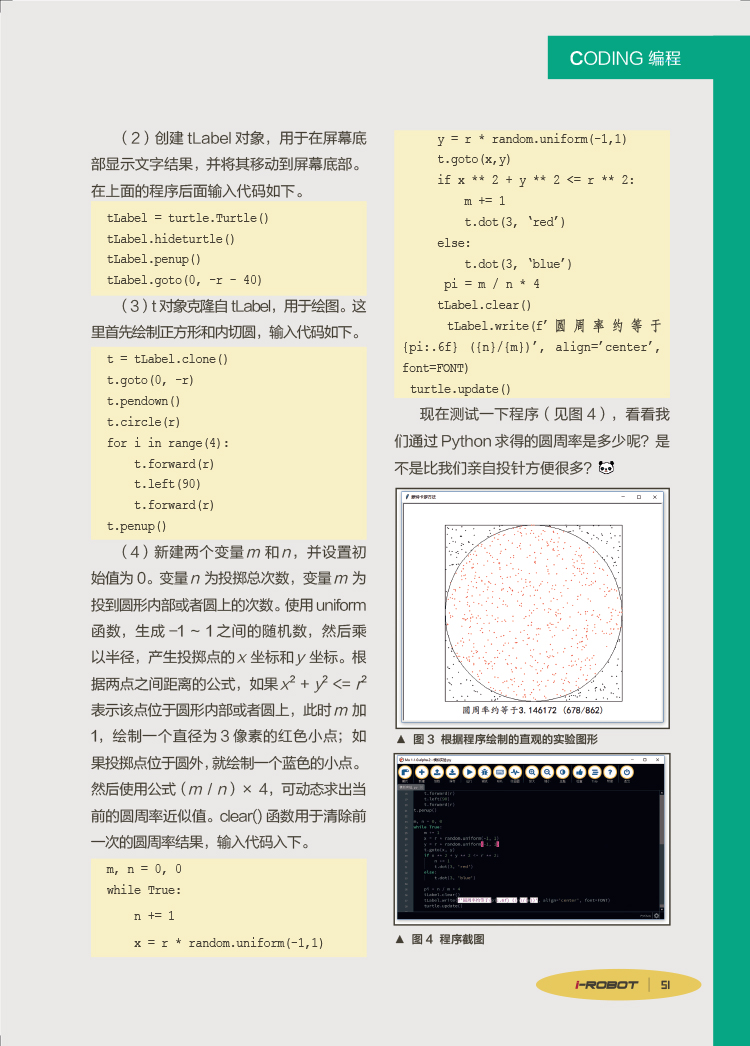Click the New file plus icon in Mu editor
Screen dimensions: 750x1046
(423, 772)
